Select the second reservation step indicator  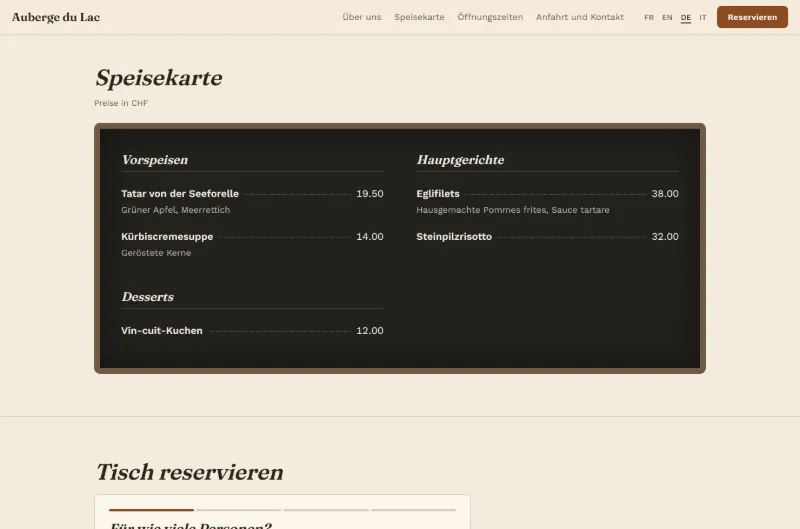(239, 510)
